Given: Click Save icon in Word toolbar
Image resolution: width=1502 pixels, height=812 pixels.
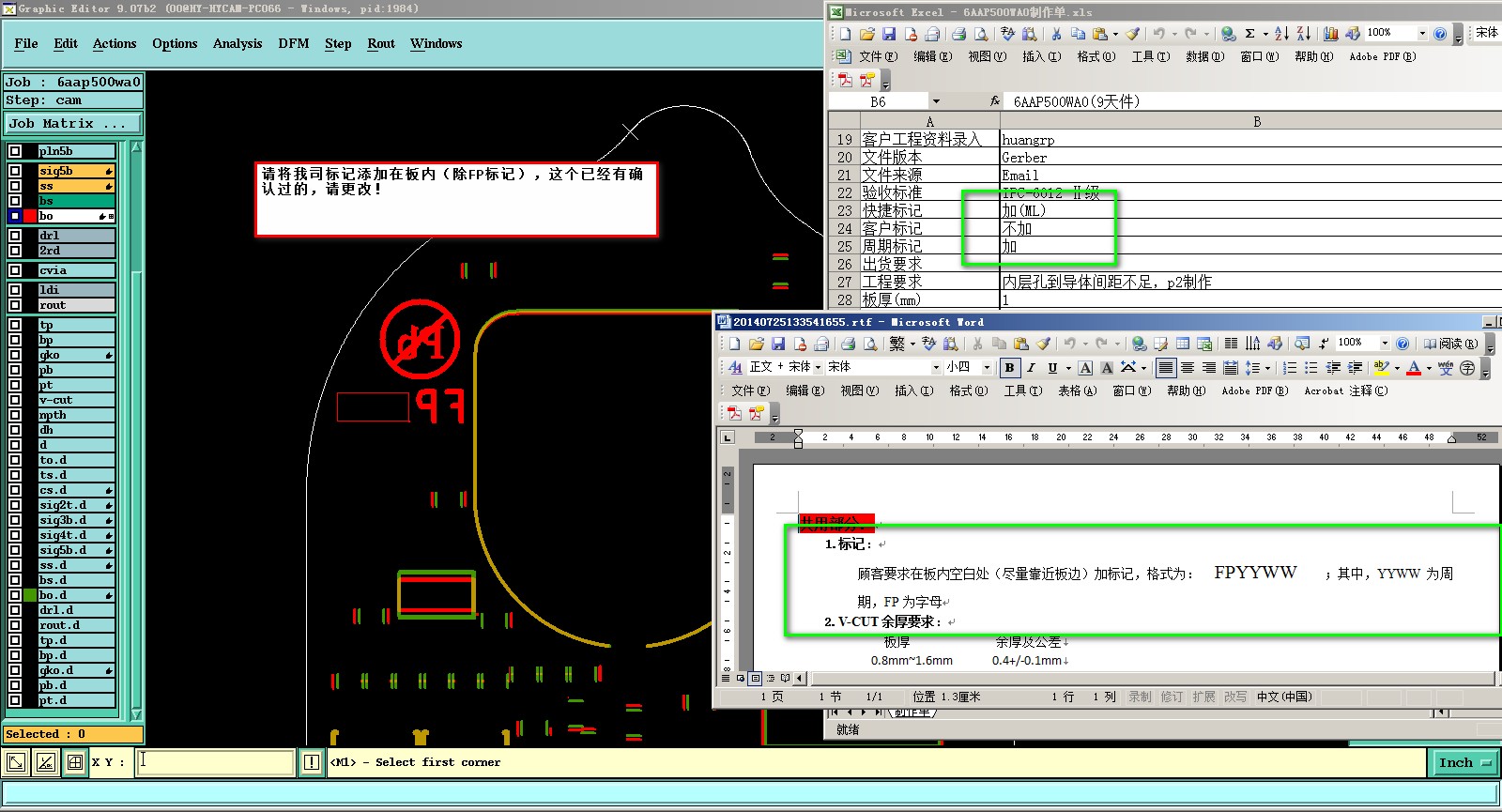Looking at the screenshot, I should [778, 344].
